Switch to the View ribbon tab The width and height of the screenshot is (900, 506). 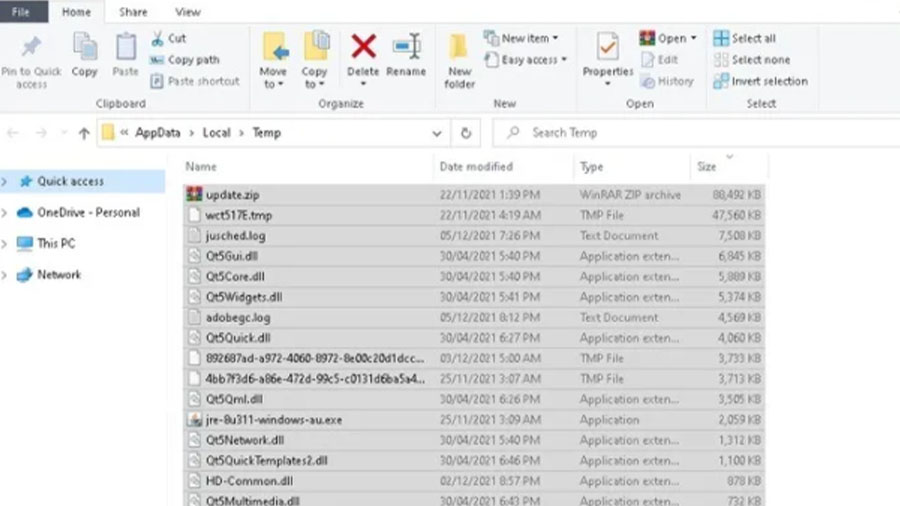pyautogui.click(x=187, y=12)
